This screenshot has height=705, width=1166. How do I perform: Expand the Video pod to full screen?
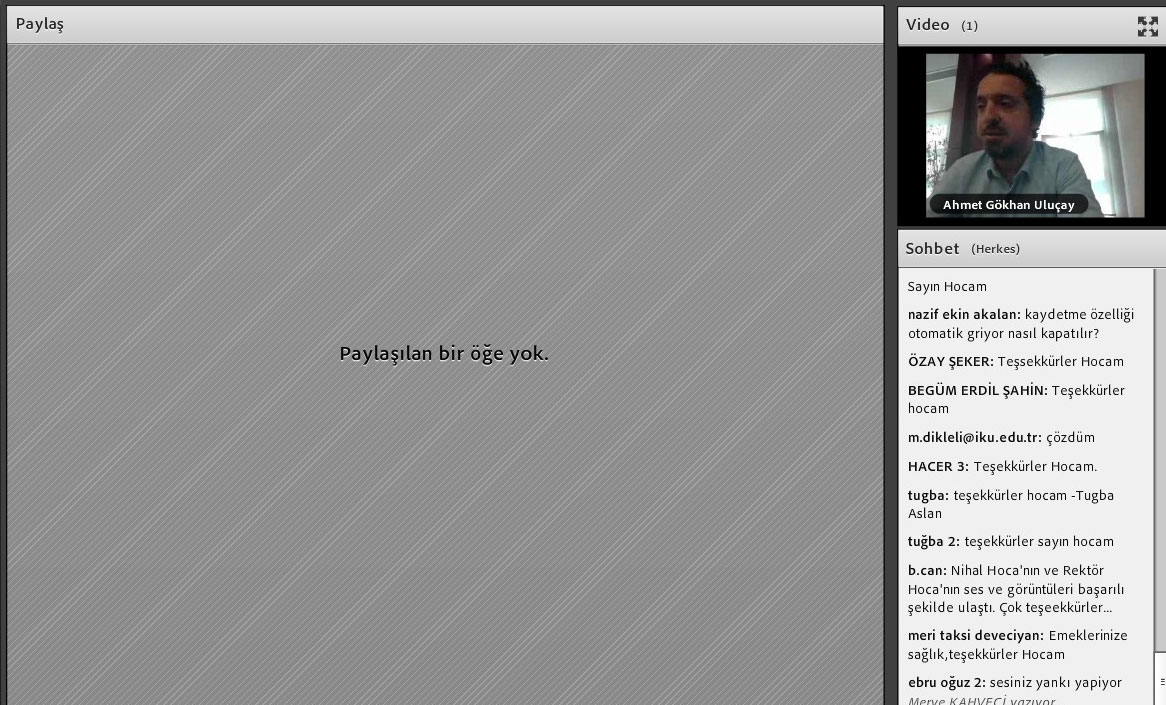coord(1147,26)
